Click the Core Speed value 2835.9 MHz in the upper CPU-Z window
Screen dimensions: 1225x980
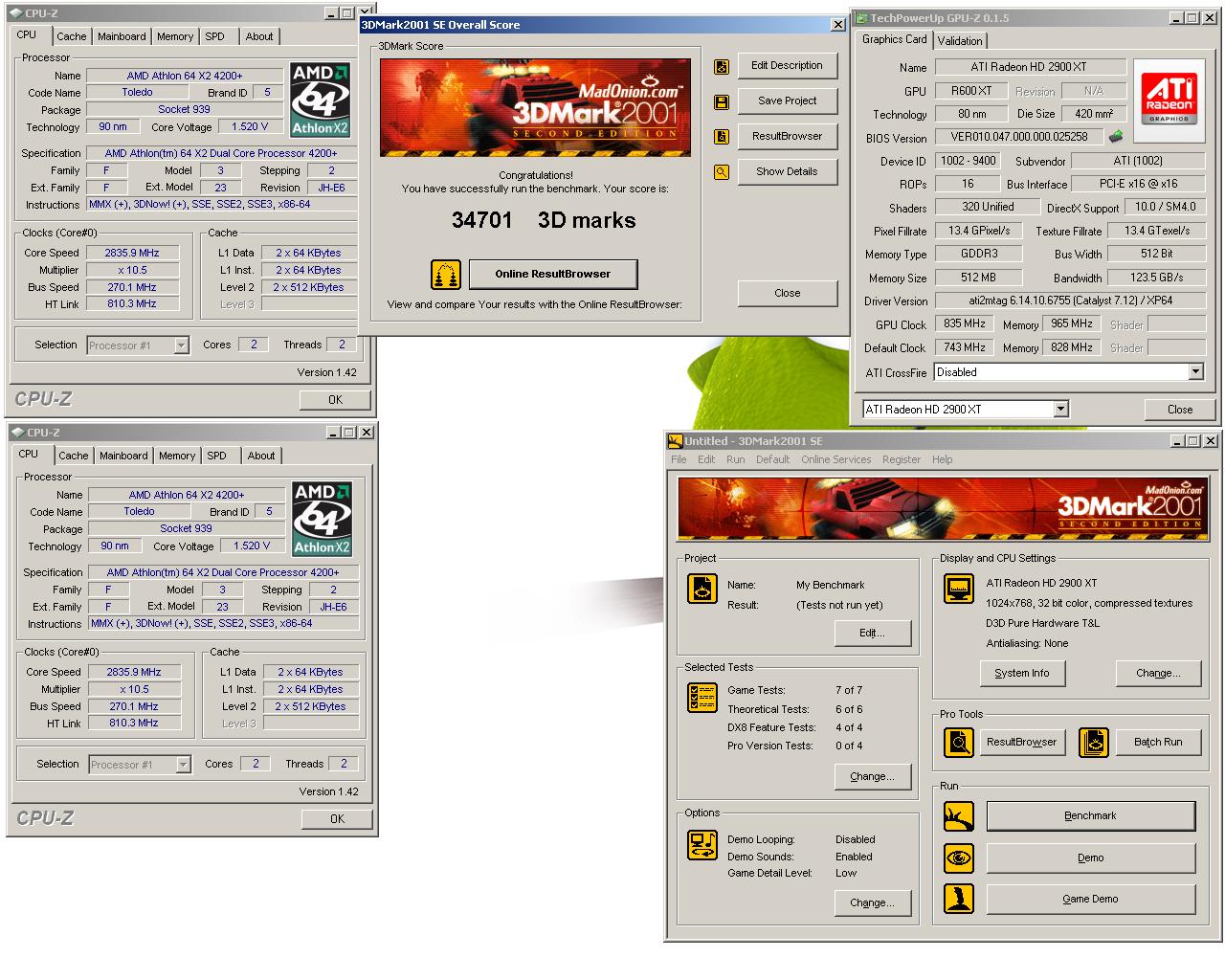click(x=132, y=254)
